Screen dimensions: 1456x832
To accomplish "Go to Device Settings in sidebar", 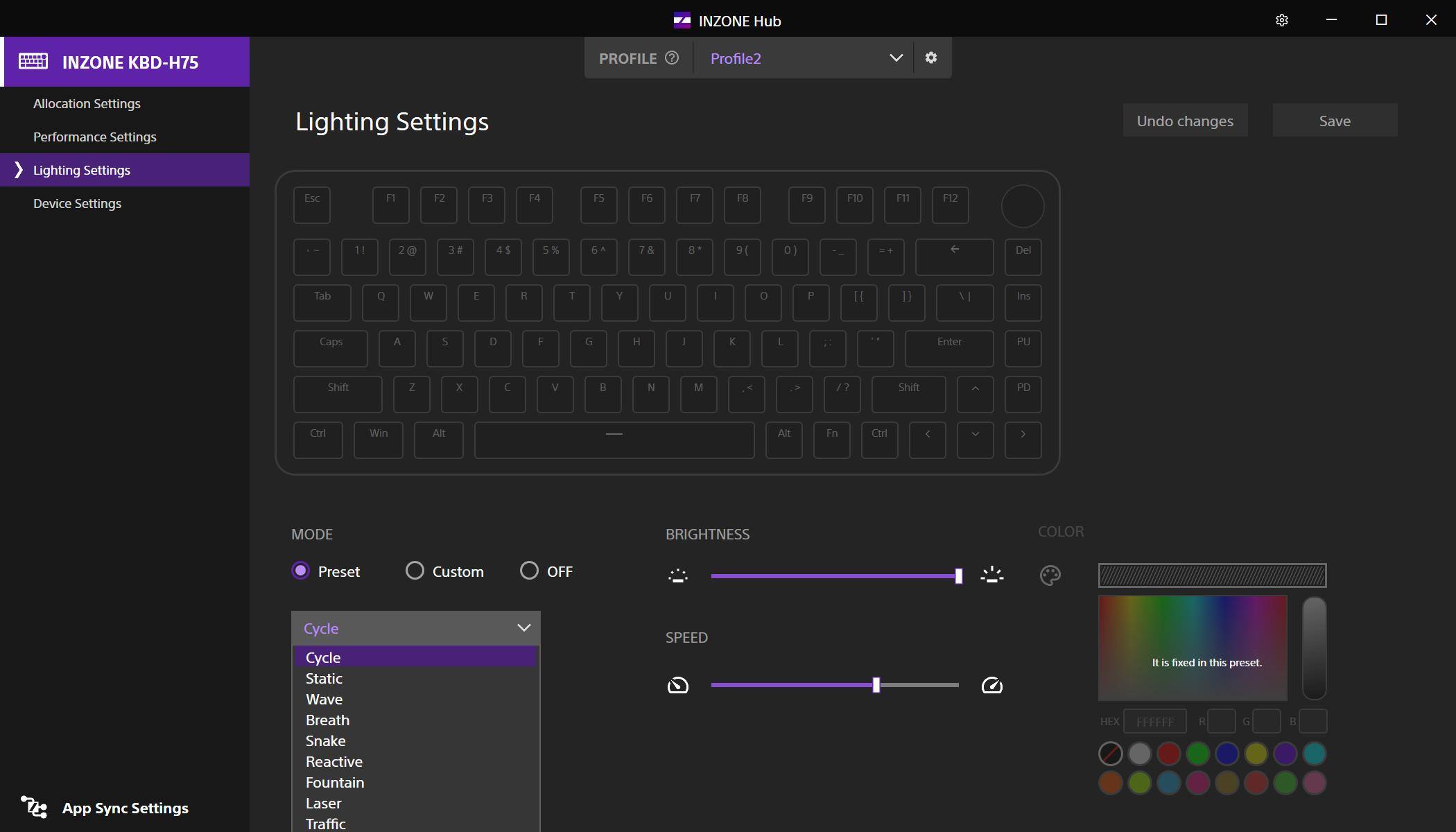I will coord(77,203).
